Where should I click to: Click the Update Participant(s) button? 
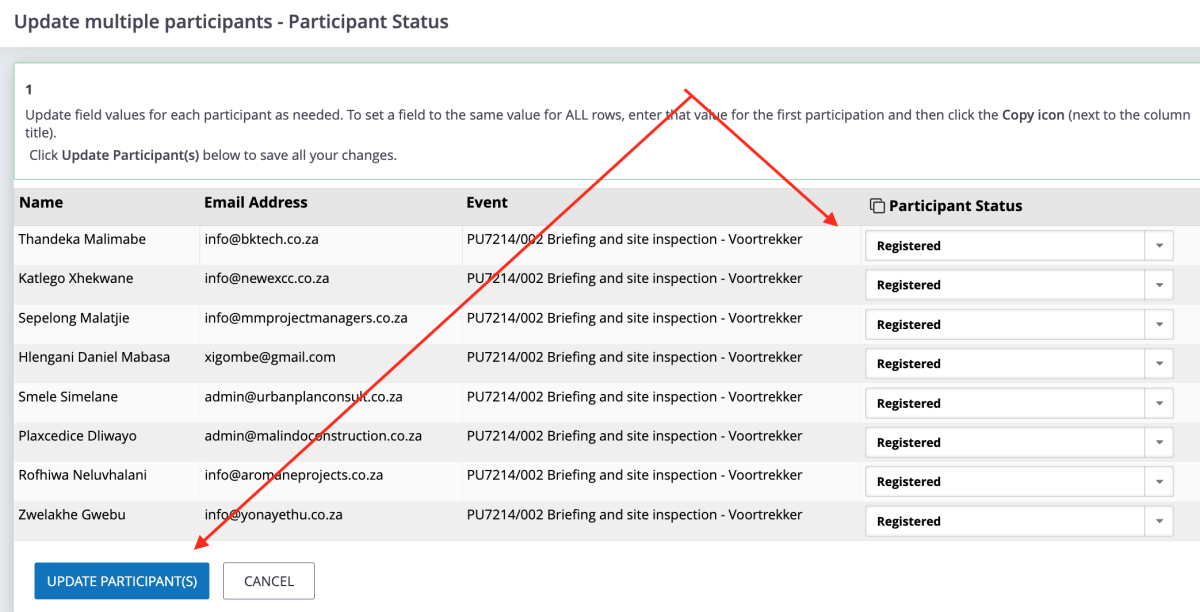[x=122, y=581]
